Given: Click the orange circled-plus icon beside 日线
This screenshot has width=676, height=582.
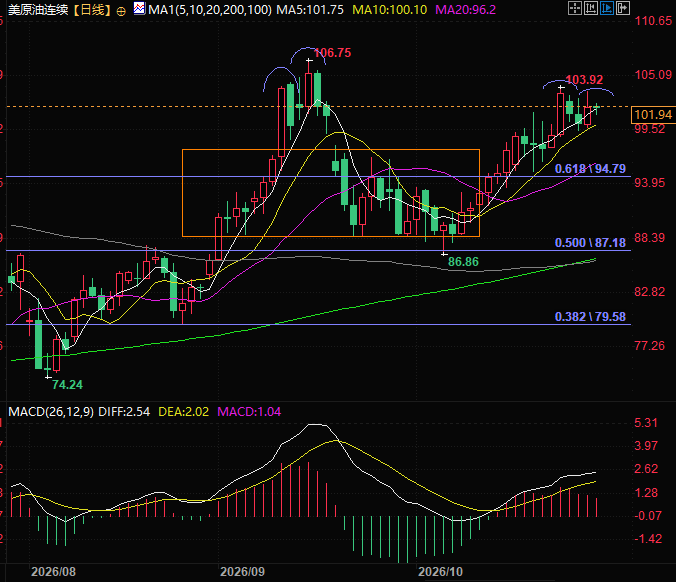Looking at the screenshot, I should click(x=121, y=11).
